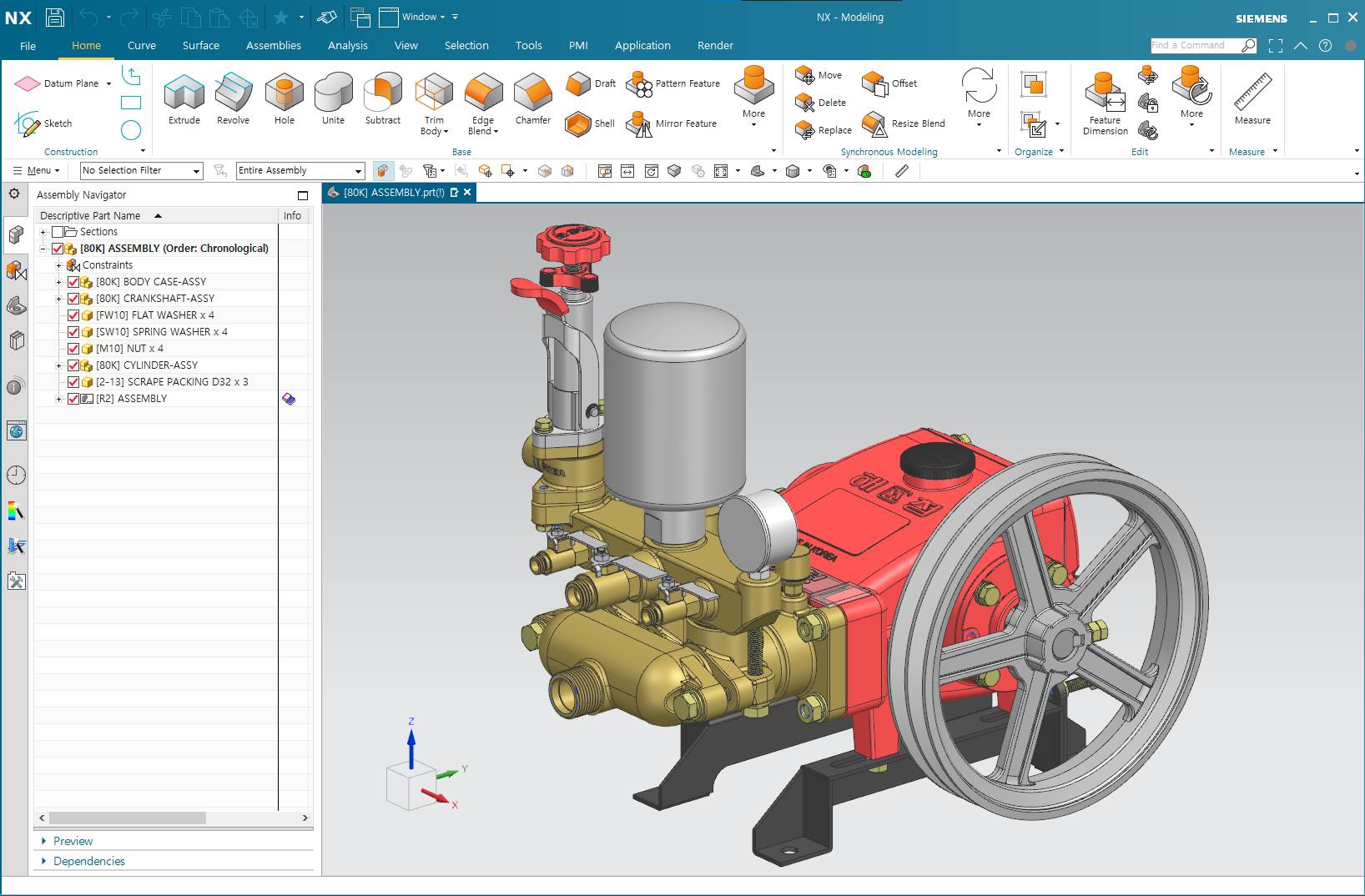Viewport: 1365px width, 896px height.
Task: Expand the Preview section
Action: (x=73, y=841)
